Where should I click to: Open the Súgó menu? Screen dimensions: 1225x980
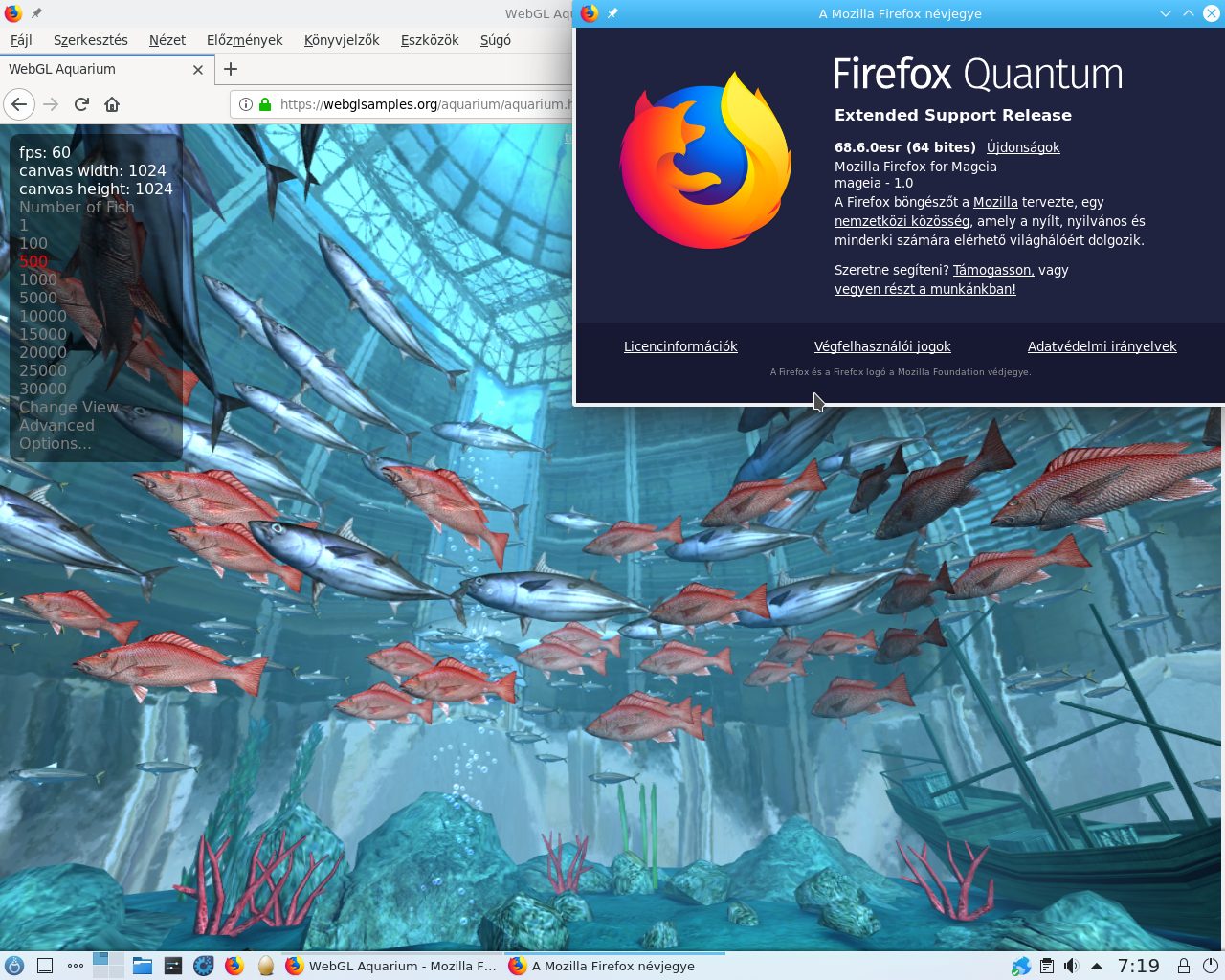pos(496,40)
